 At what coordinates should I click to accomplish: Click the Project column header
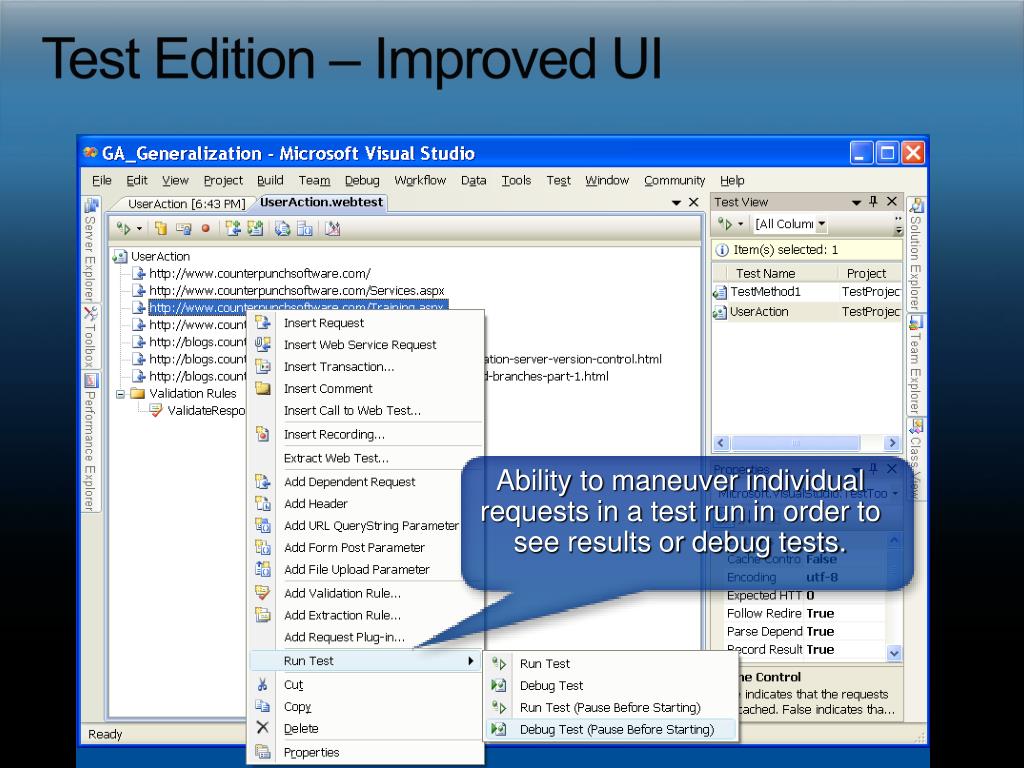tap(869, 273)
